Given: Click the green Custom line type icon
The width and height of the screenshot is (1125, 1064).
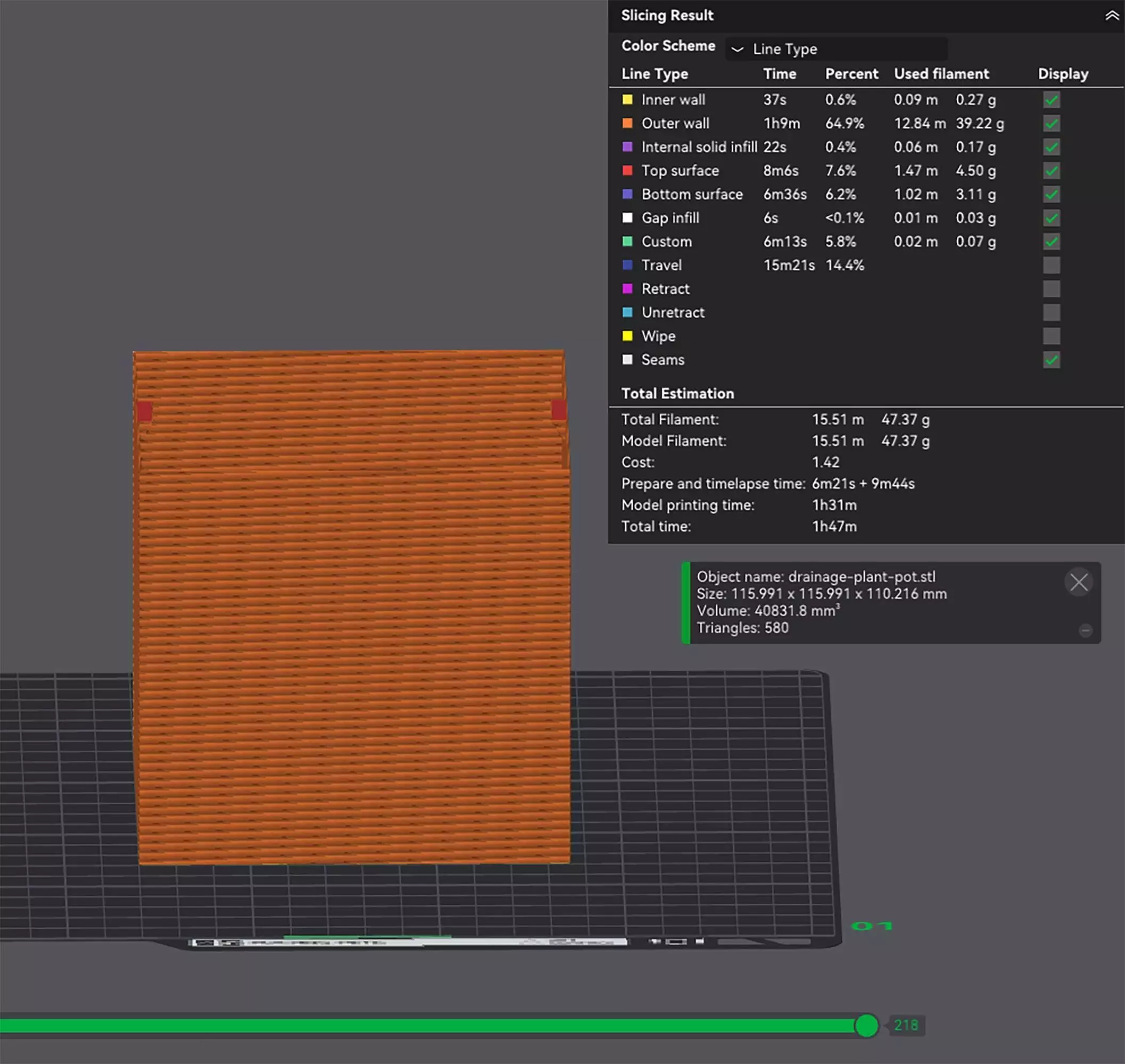Looking at the screenshot, I should point(627,242).
